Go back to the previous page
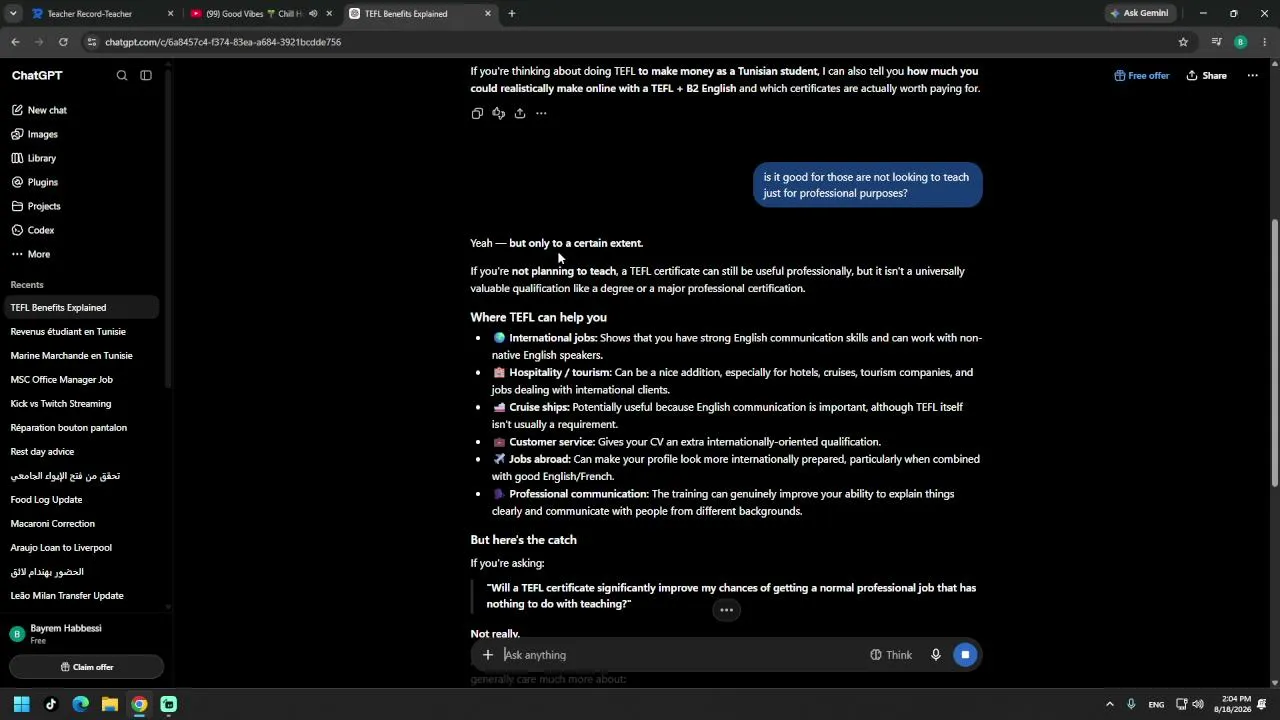The image size is (1280, 720). pos(15,42)
